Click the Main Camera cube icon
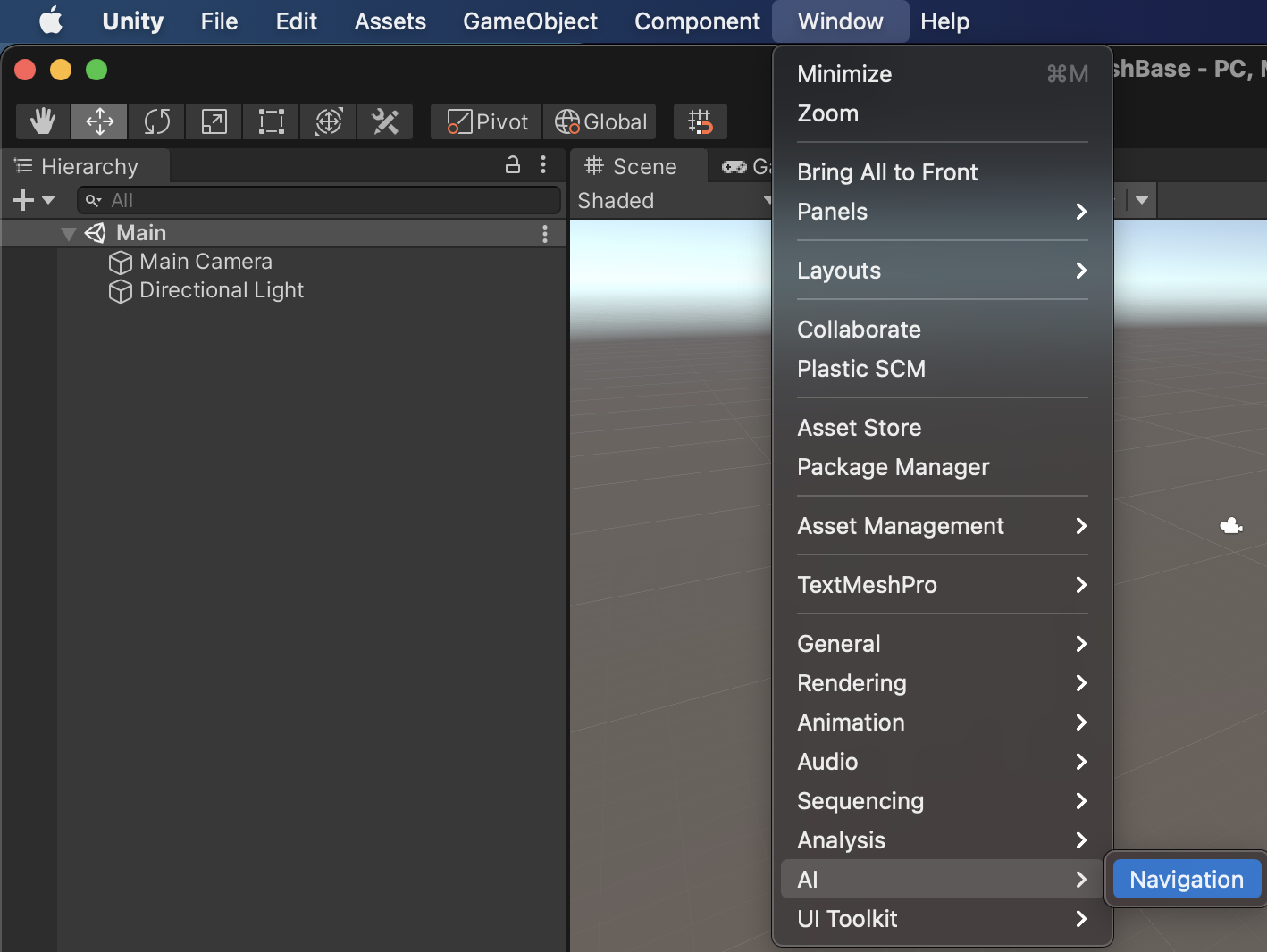The image size is (1267, 952). (x=121, y=263)
